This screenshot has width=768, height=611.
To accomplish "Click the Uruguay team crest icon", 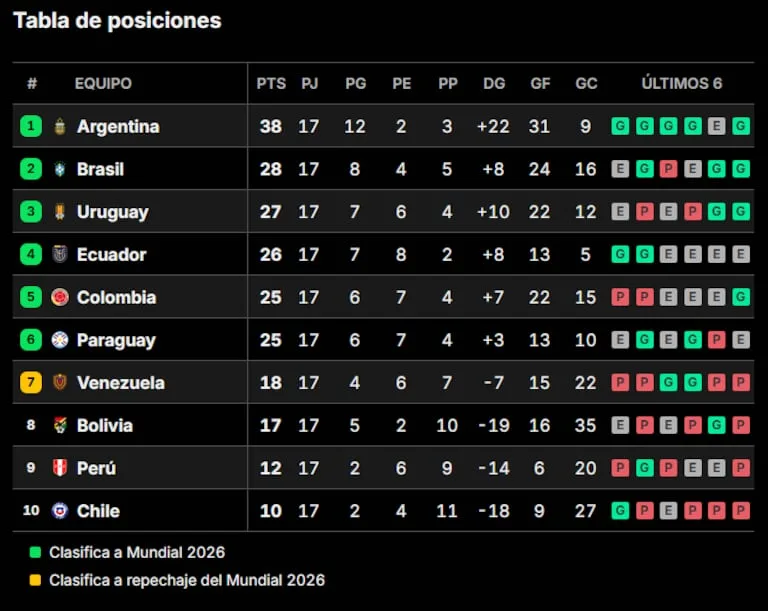I will 60,212.
